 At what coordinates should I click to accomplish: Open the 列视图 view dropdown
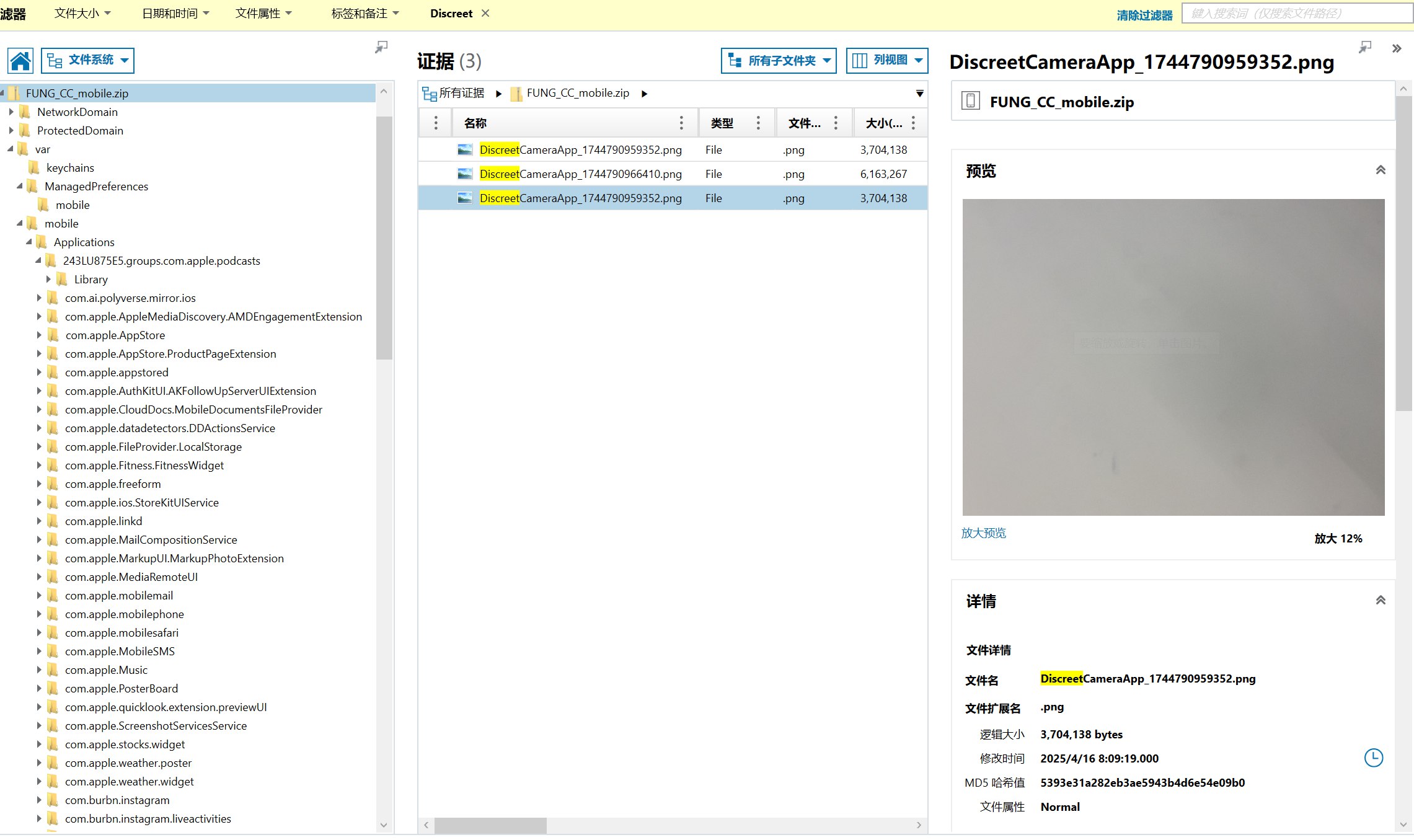click(886, 60)
